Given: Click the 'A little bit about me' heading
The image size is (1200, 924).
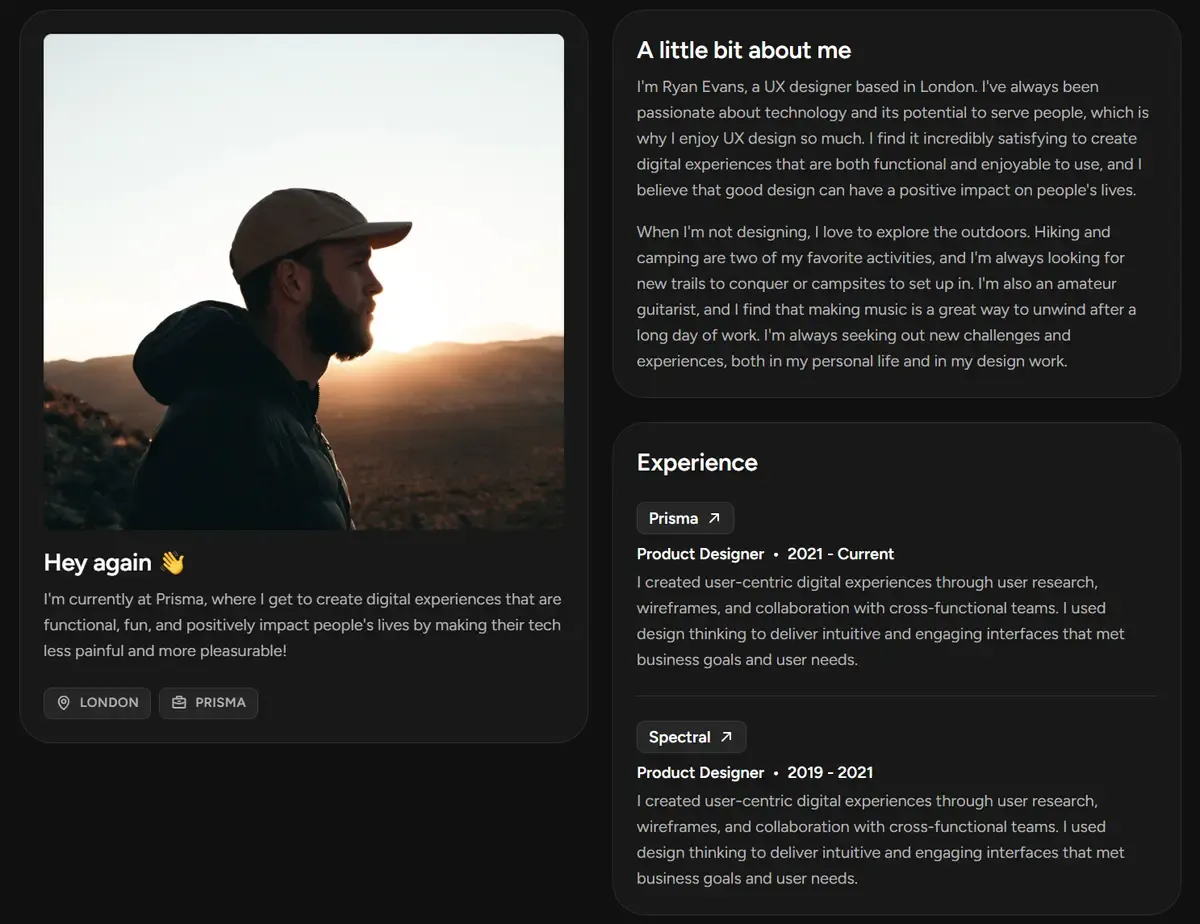Looking at the screenshot, I should coord(744,50).
